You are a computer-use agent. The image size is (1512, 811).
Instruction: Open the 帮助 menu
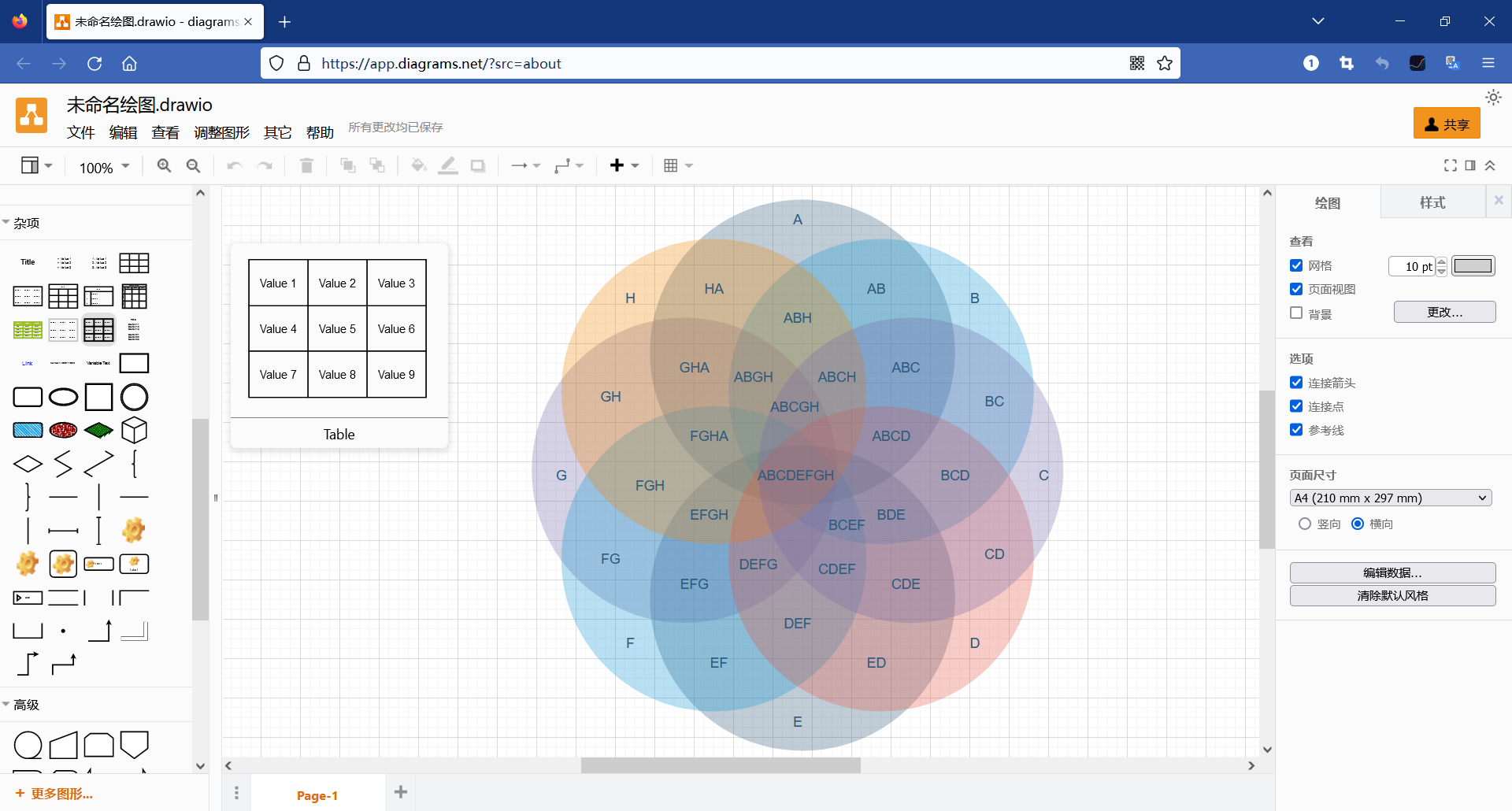click(320, 132)
